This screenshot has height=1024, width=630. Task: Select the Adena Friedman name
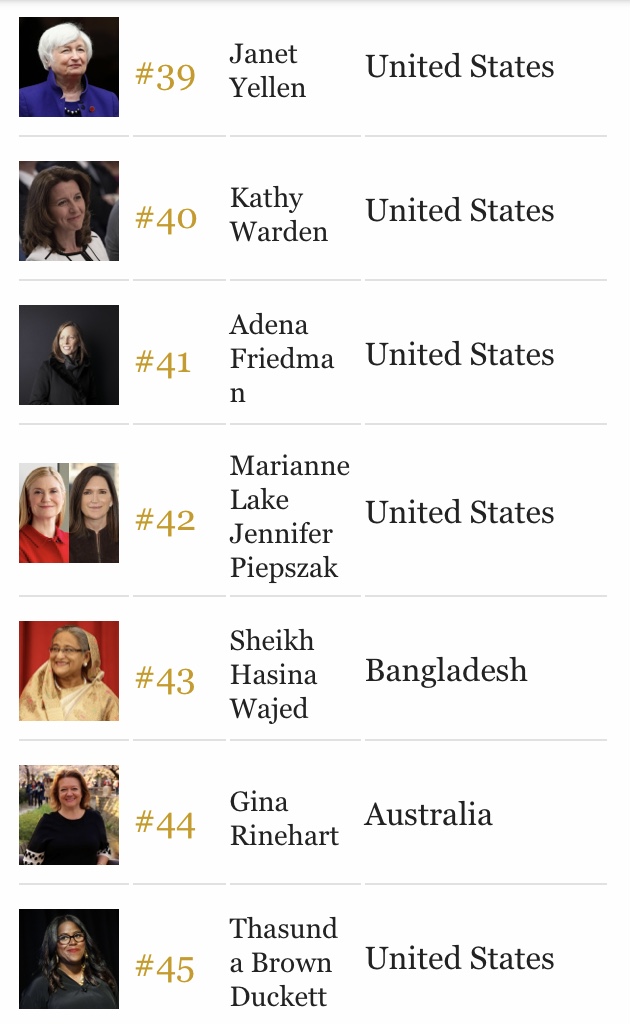282,359
